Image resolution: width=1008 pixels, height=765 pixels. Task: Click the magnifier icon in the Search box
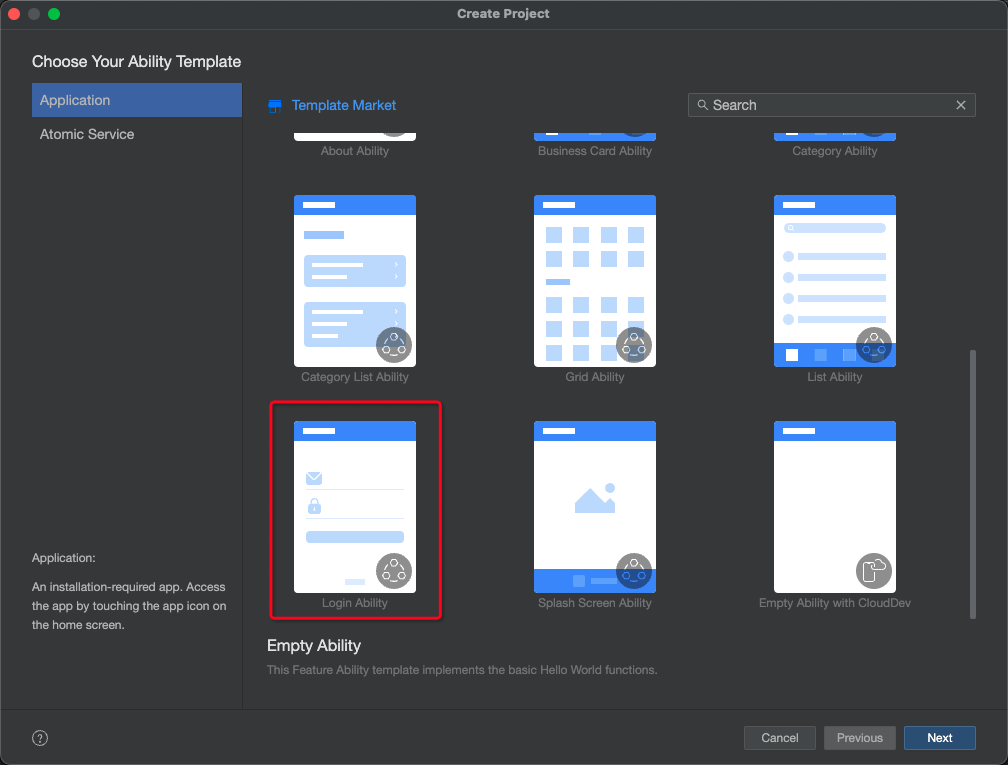click(702, 105)
